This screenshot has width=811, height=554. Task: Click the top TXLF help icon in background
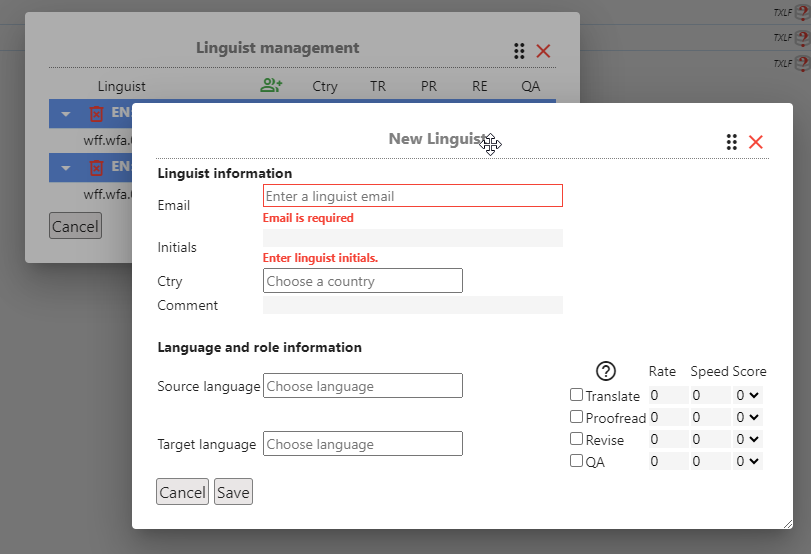click(x=803, y=12)
